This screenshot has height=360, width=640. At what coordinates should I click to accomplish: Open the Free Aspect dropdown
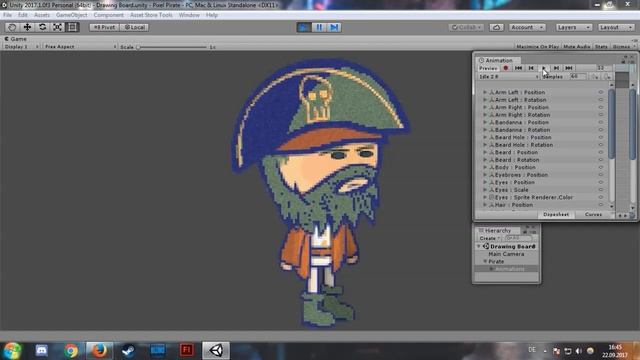pyautogui.click(x=80, y=47)
